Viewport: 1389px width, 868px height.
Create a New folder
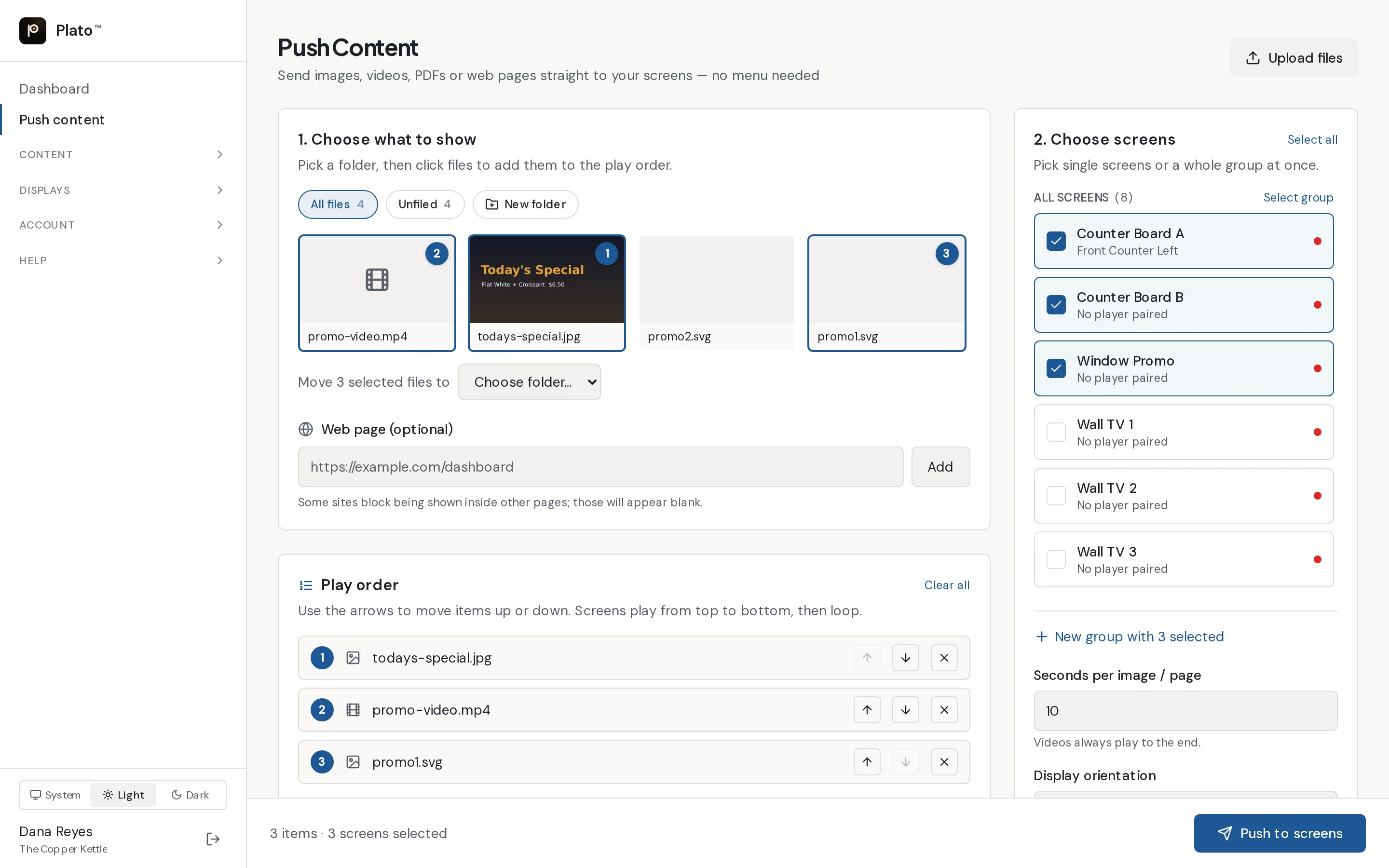tap(525, 204)
